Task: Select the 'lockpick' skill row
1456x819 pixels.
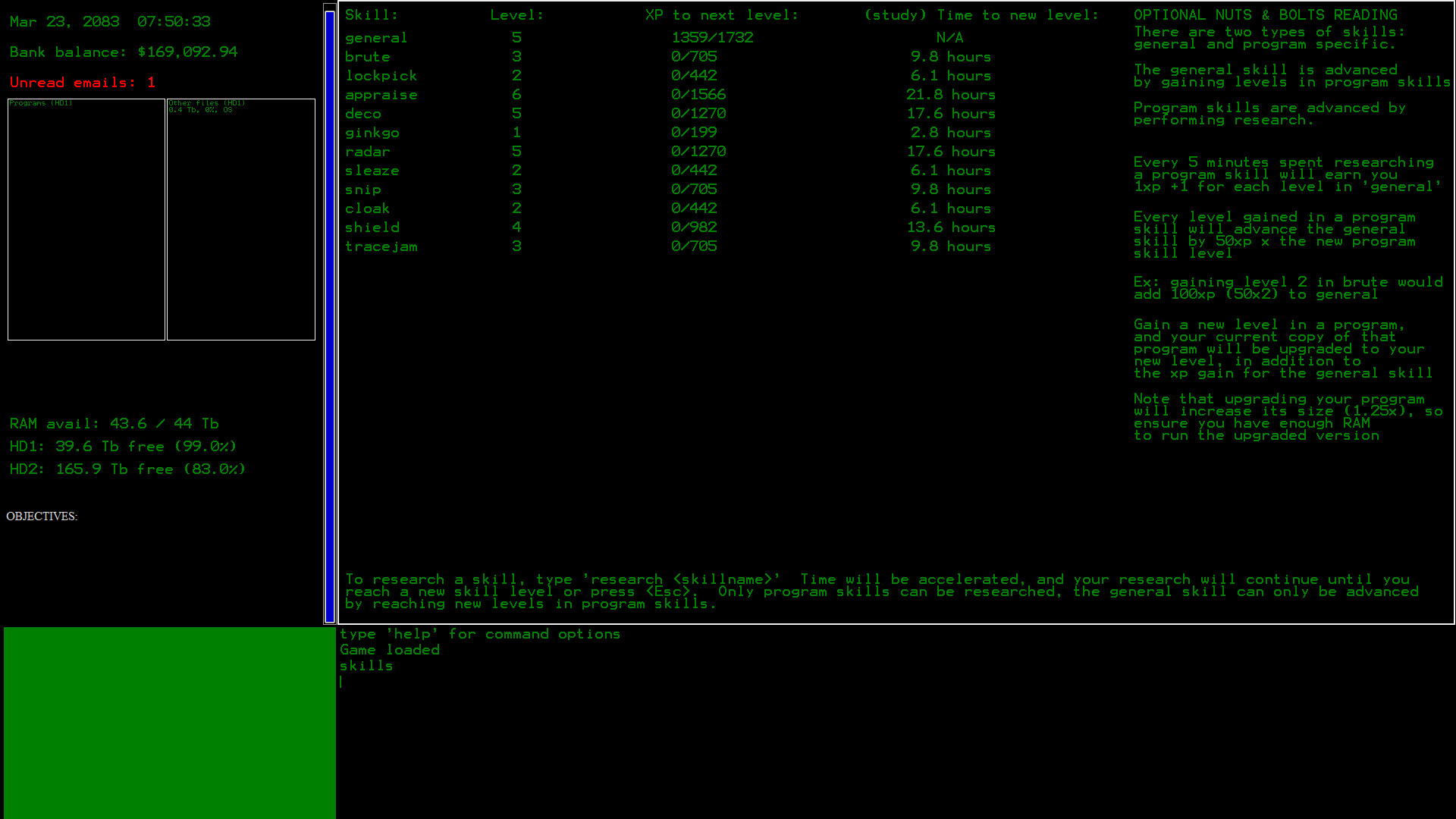Action: [x=381, y=75]
